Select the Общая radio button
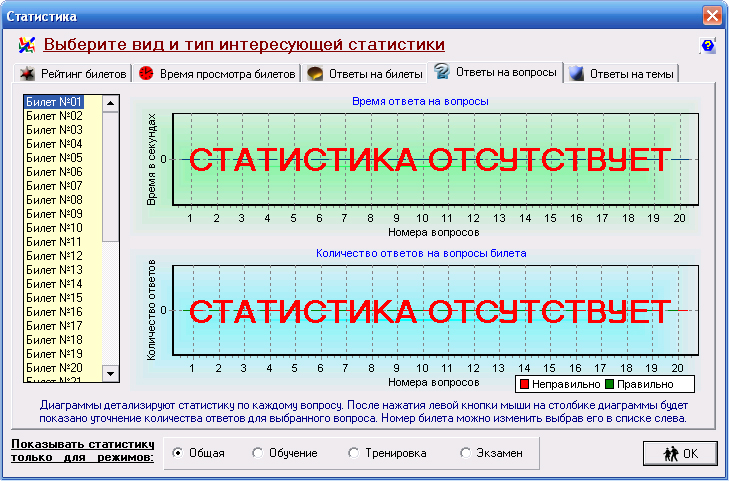 click(x=178, y=453)
